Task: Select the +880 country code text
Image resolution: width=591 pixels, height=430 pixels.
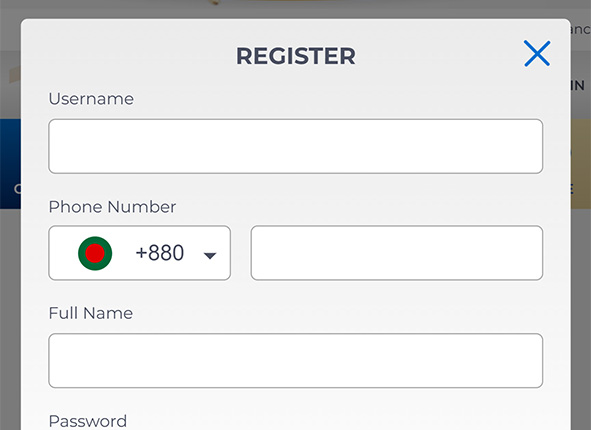Action: pyautogui.click(x=160, y=253)
